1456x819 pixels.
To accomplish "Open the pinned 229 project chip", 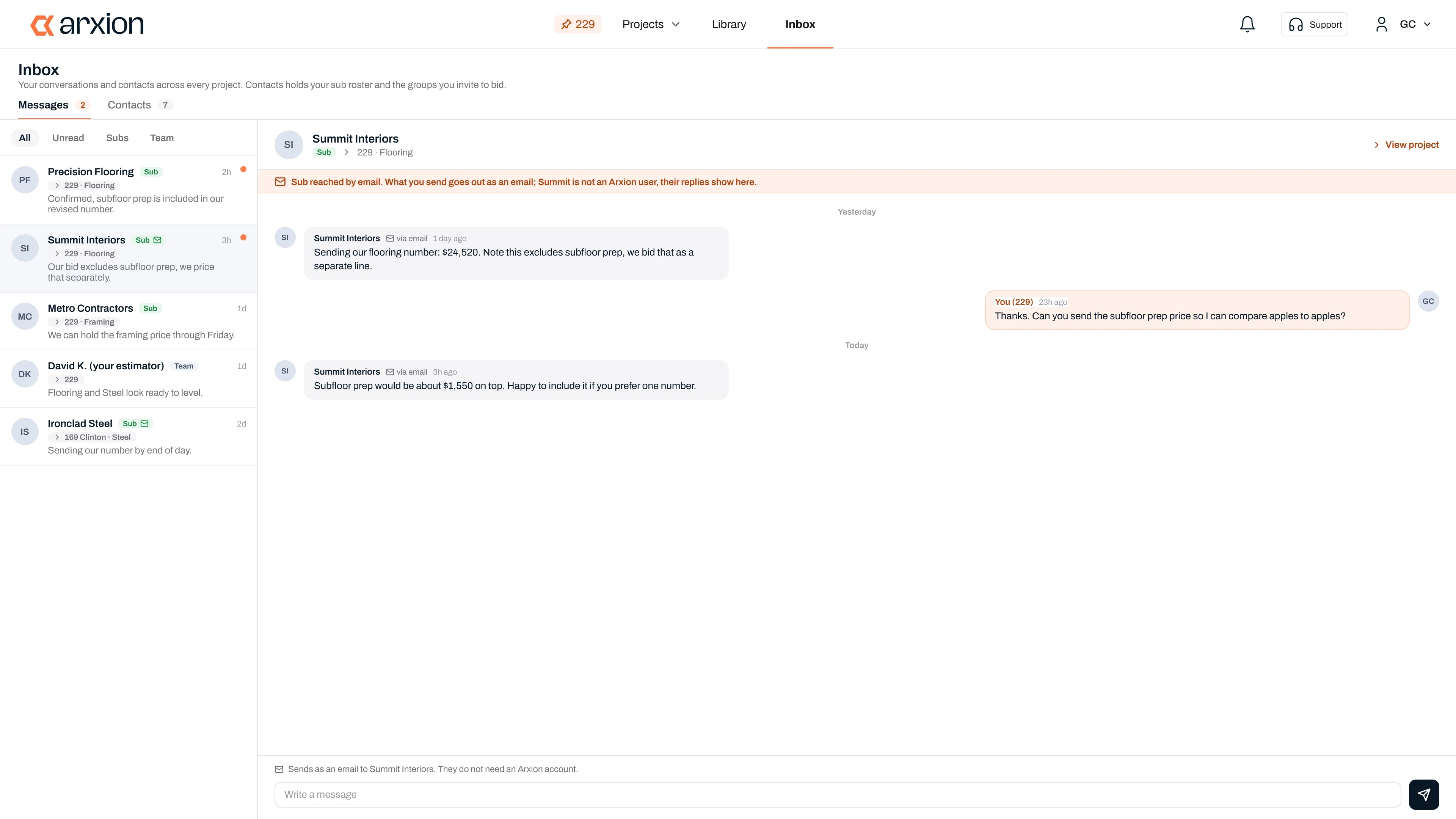I will point(577,24).
